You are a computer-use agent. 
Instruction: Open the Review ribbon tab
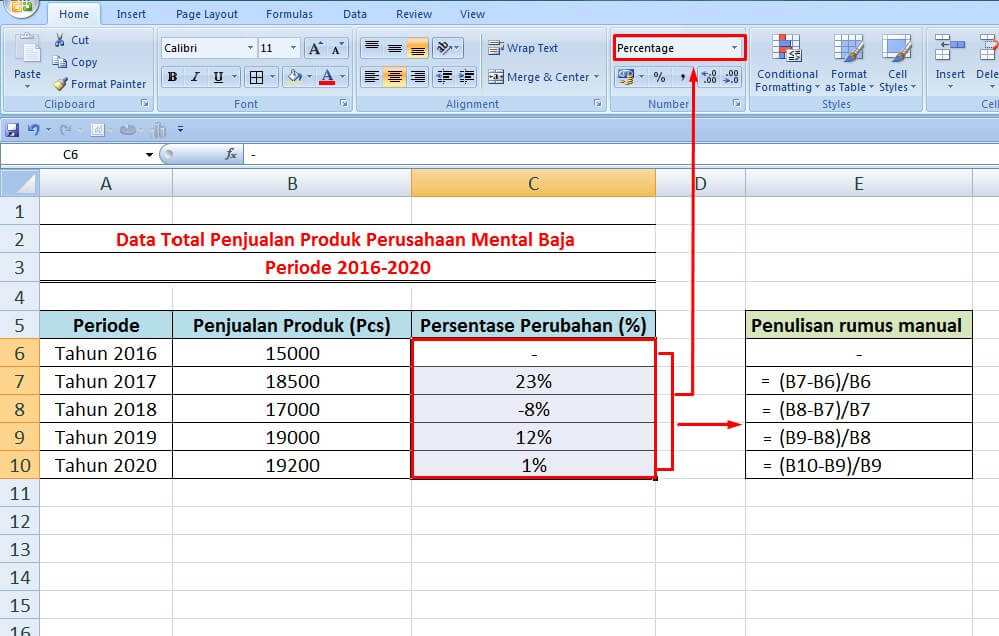click(x=413, y=13)
